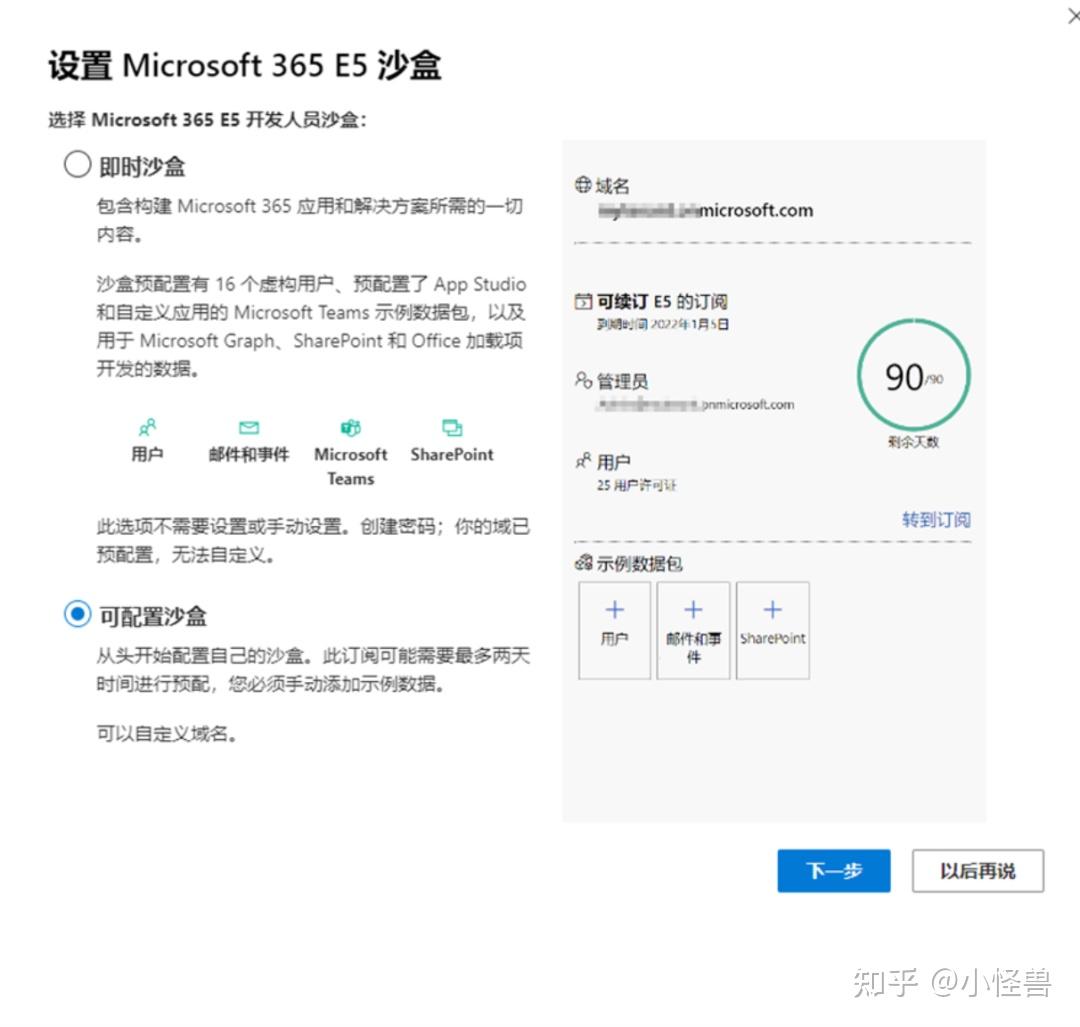Click the 即时沙盒 label text
Image resolution: width=1080 pixels, height=1027 pixels.
coord(142,167)
